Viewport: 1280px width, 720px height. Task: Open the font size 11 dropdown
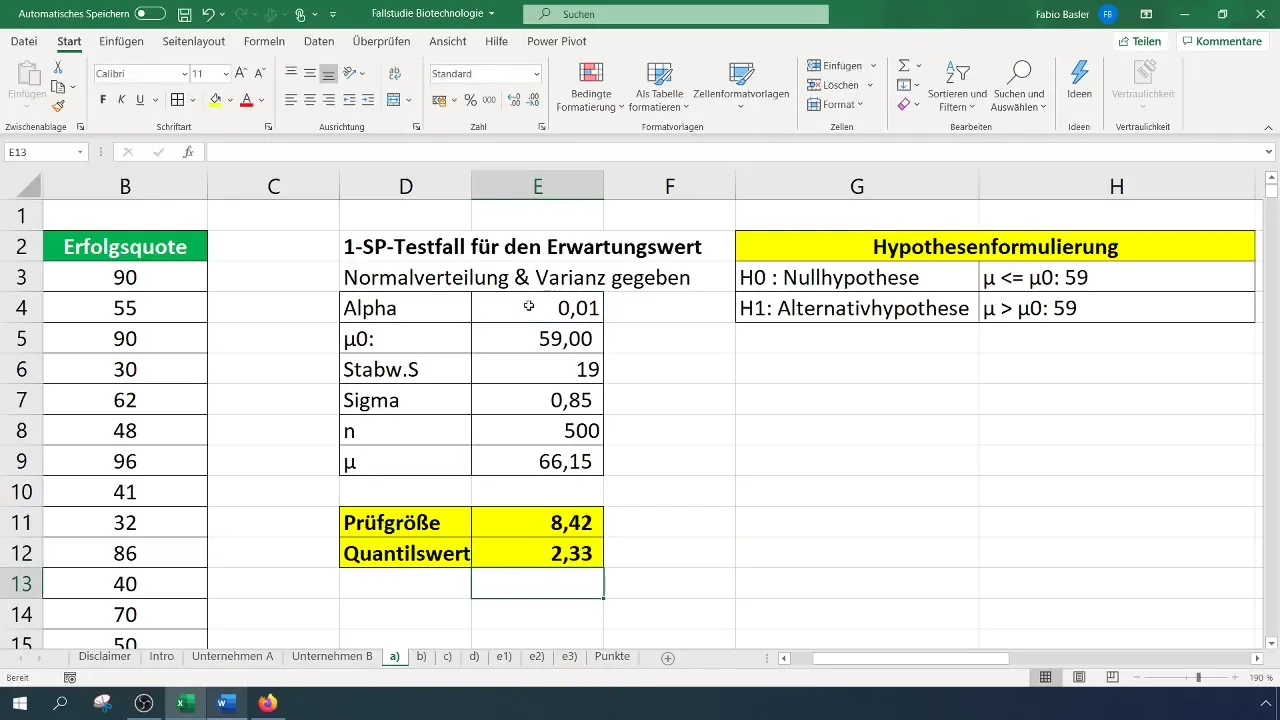tap(226, 74)
